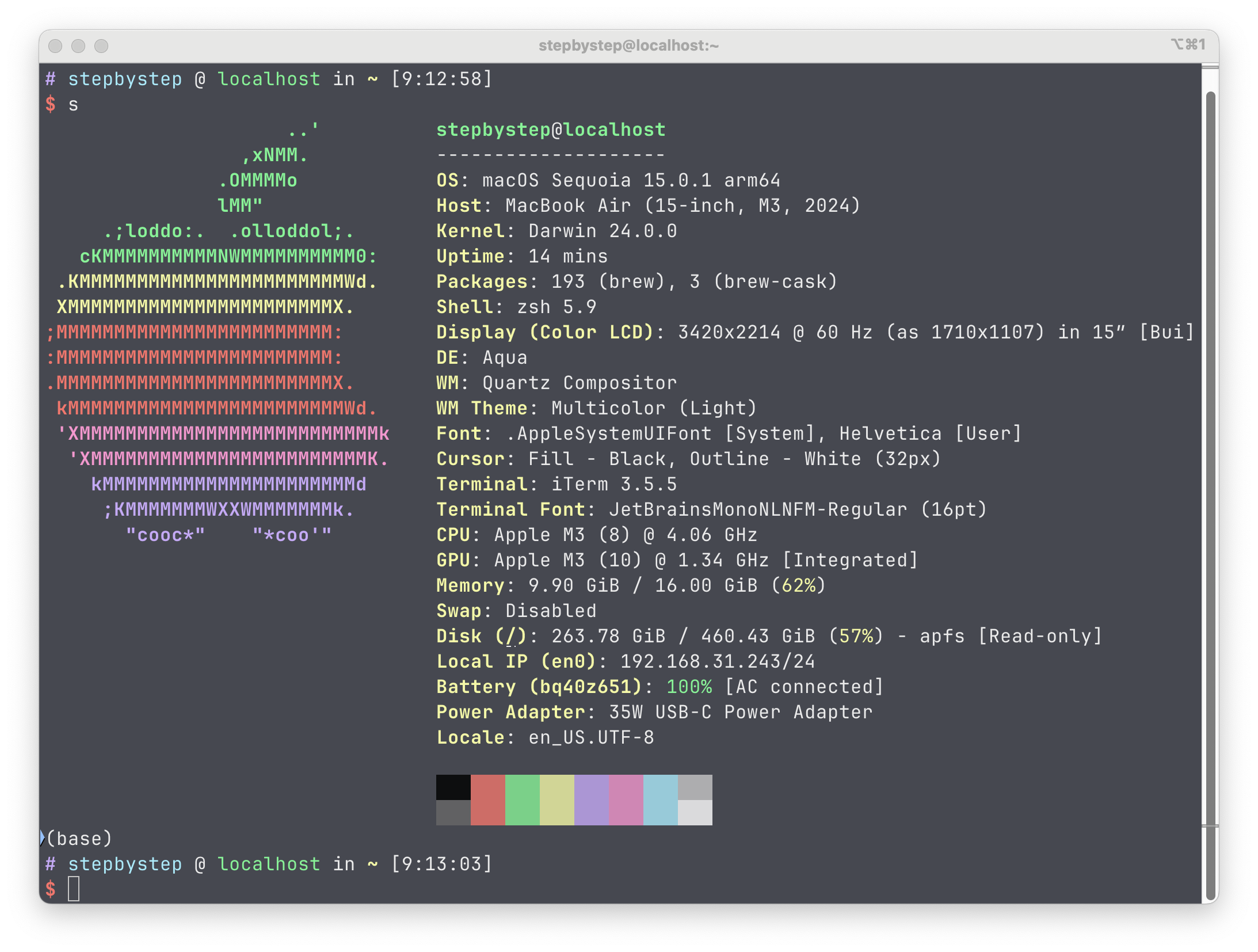Click the terminal cursor block at bottom prompt
The image size is (1258, 952).
74,889
